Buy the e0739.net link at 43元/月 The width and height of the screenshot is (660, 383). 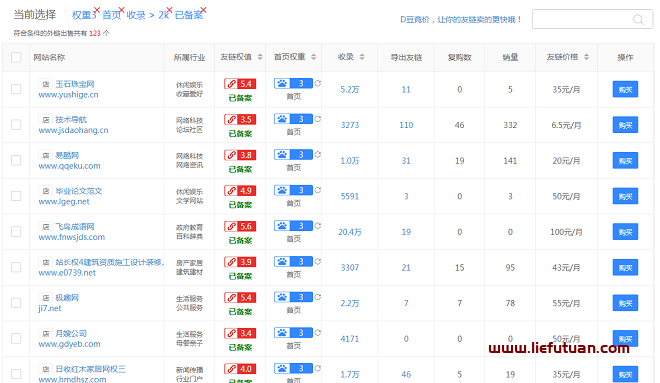click(x=625, y=267)
